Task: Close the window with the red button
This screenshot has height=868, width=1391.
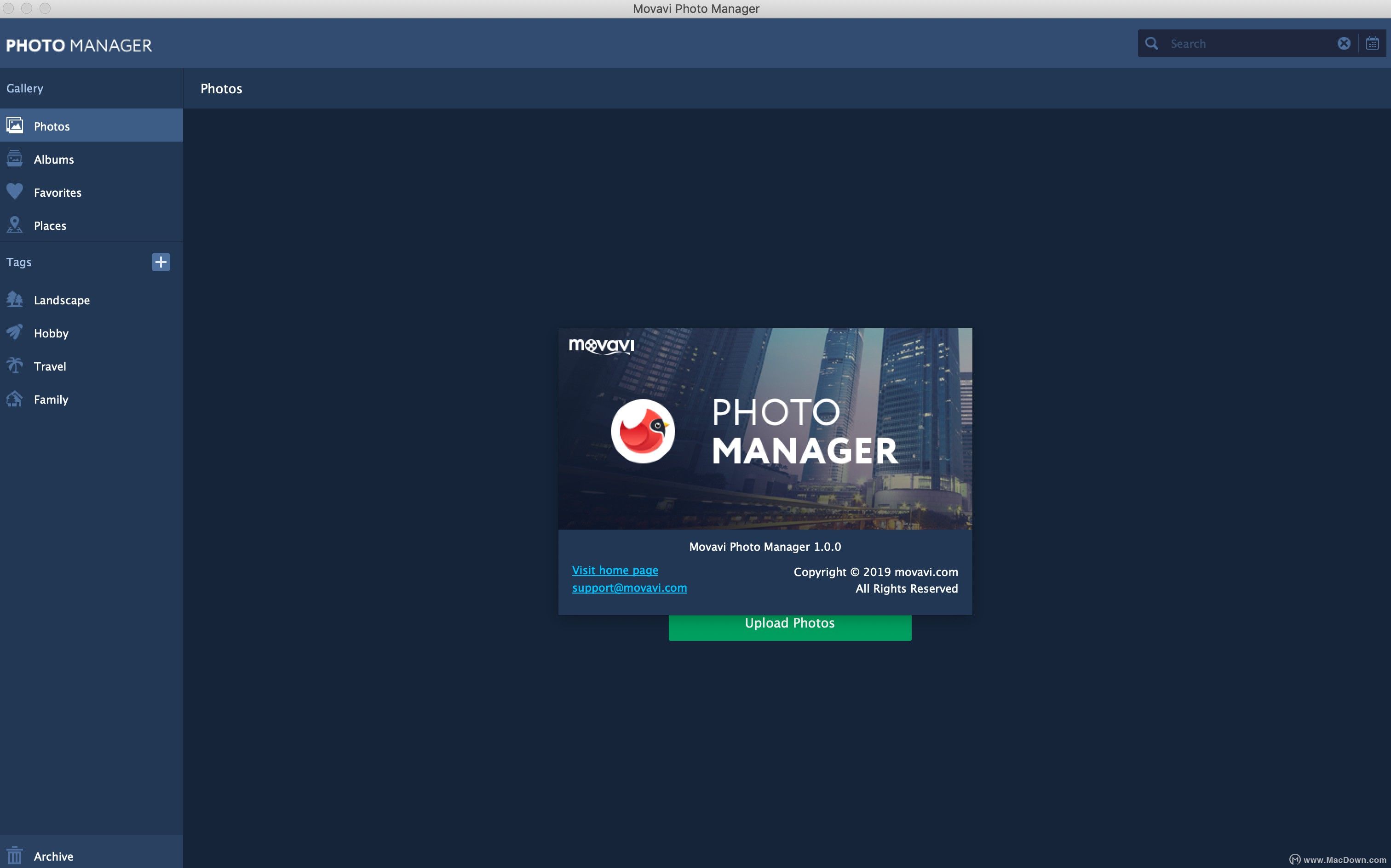Action: (9, 8)
